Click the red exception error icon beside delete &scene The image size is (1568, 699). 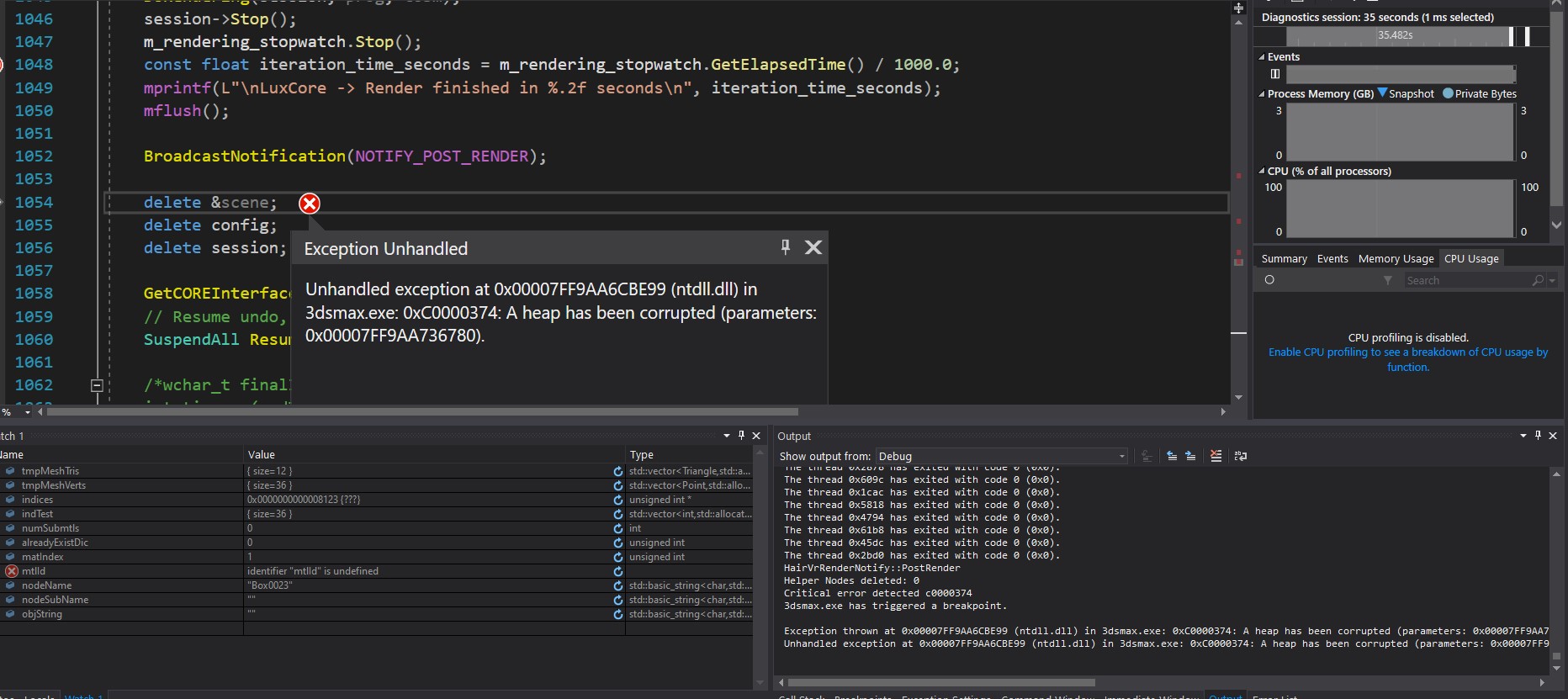310,204
